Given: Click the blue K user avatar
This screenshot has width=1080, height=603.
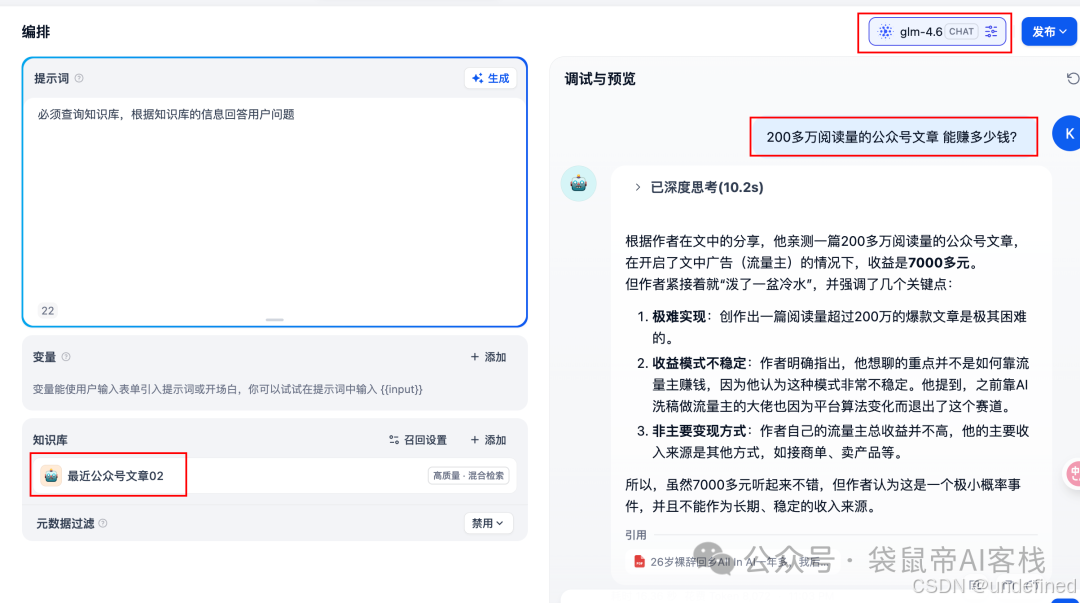Looking at the screenshot, I should point(1067,132).
